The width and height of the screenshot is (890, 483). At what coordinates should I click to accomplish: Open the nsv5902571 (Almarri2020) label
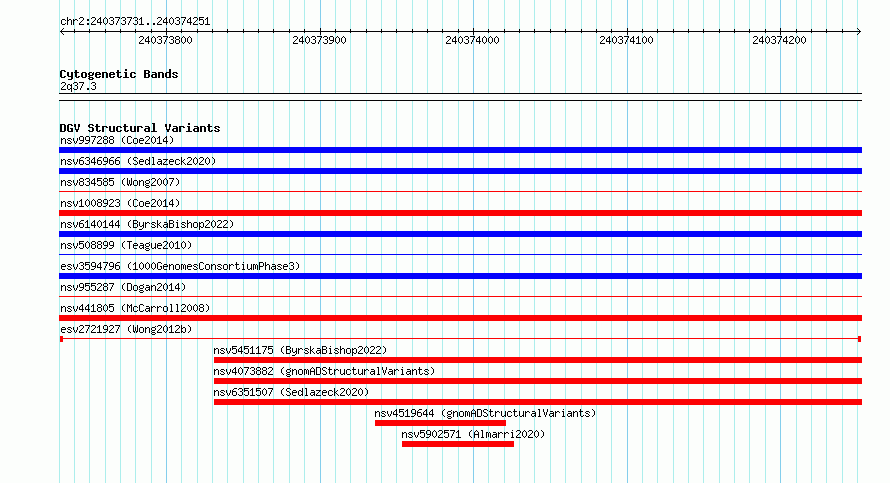tap(473, 434)
